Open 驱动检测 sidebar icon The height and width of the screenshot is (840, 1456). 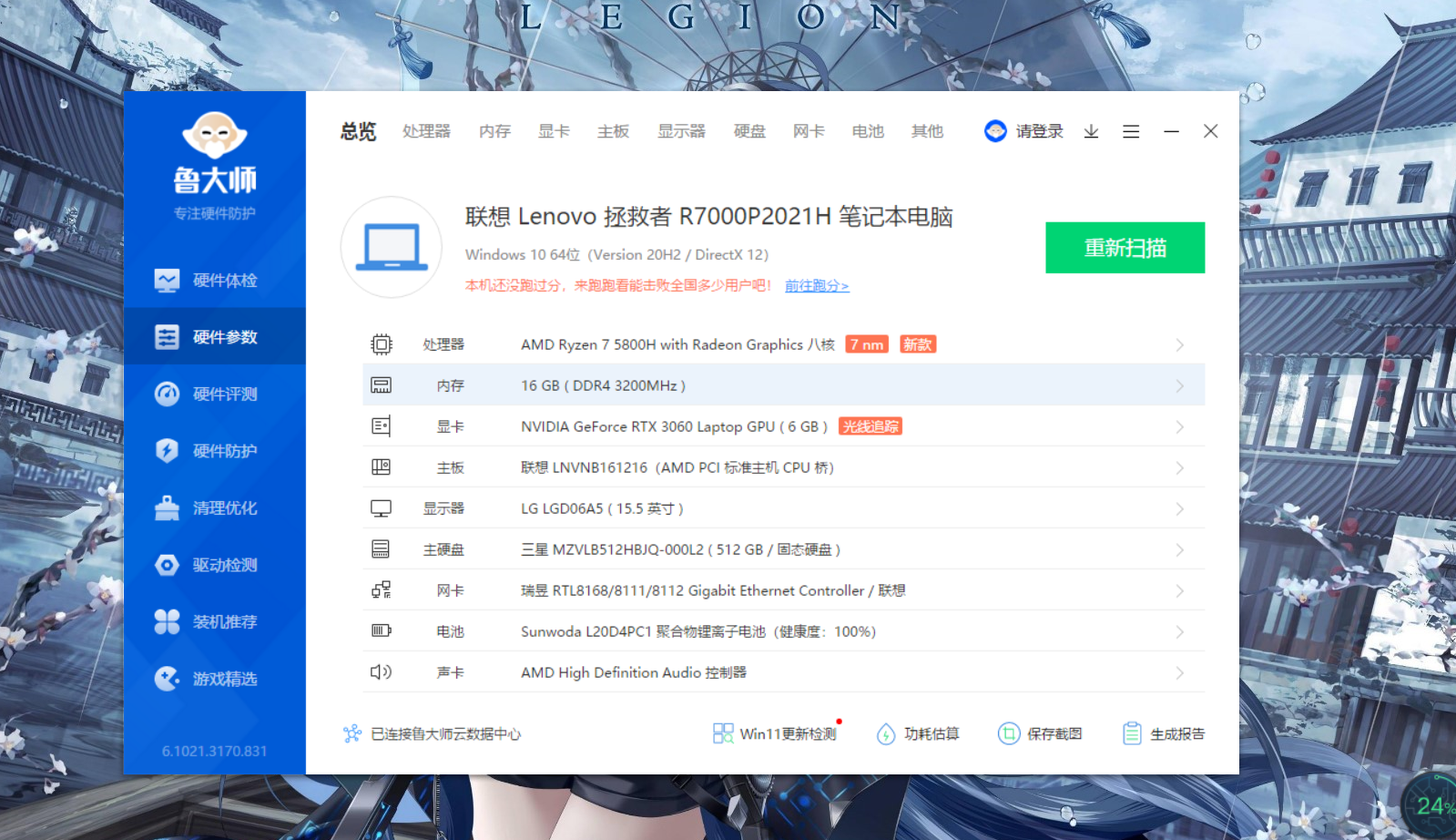click(167, 565)
